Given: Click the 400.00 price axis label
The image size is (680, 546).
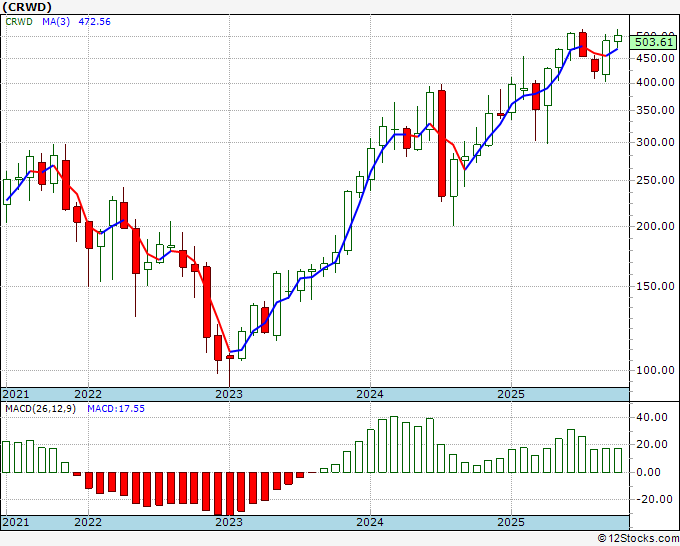Looking at the screenshot, I should coord(657,82).
